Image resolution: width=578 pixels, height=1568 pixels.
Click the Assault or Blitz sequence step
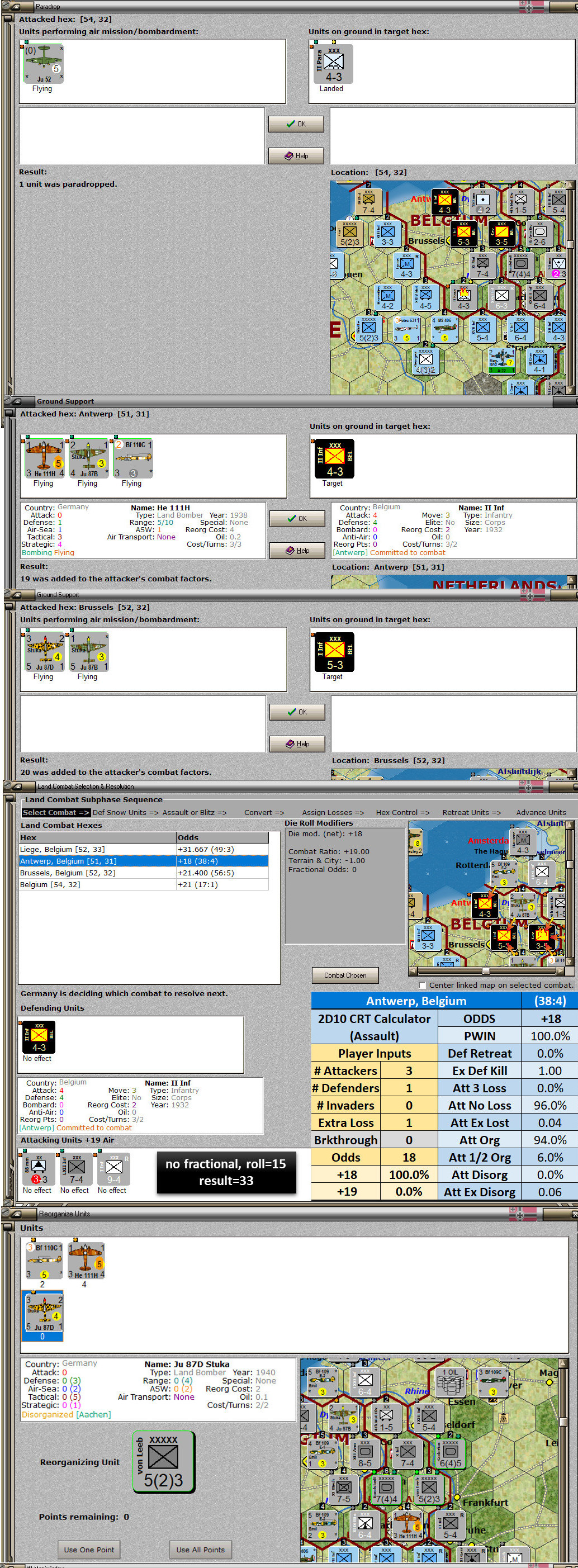(194, 813)
